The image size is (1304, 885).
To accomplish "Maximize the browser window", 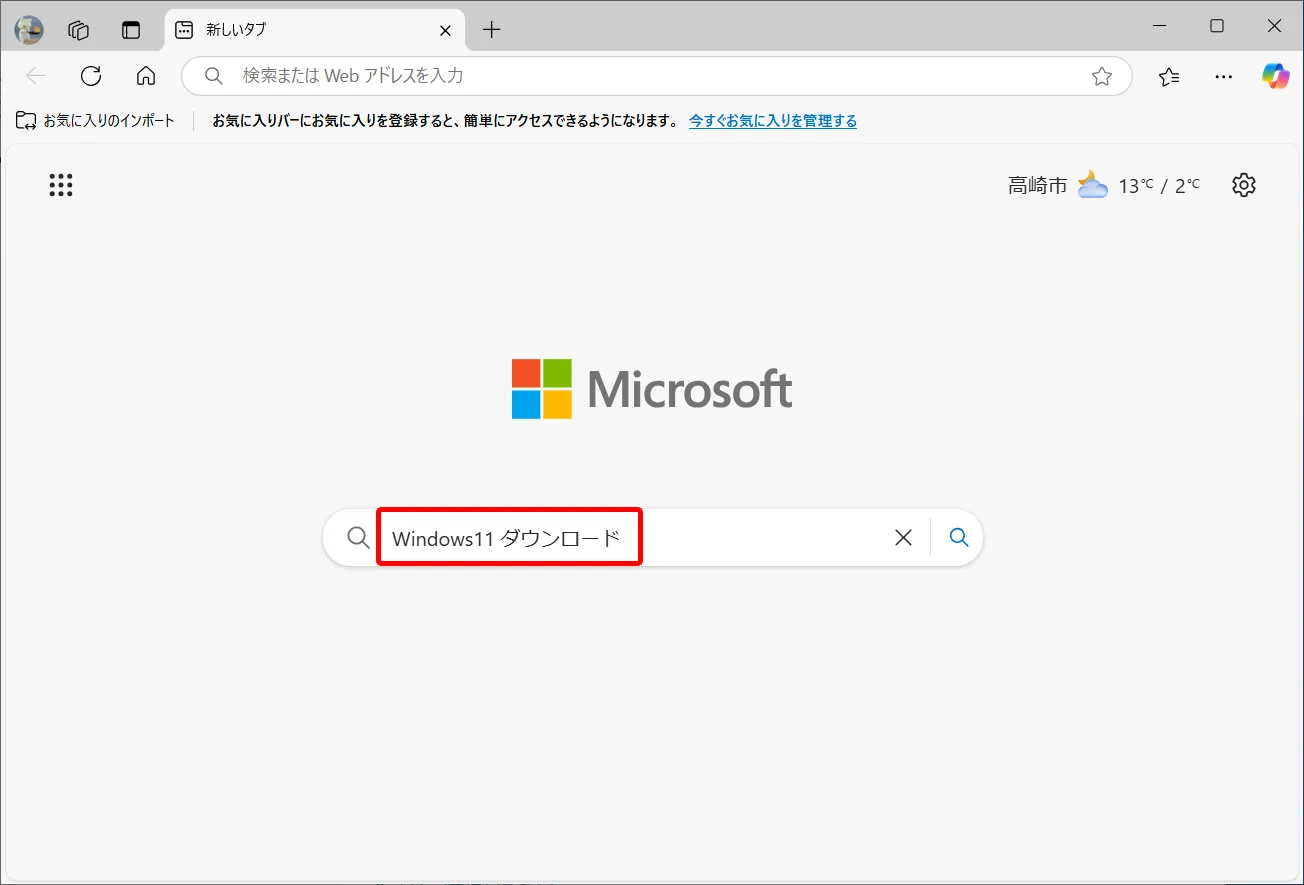I will pyautogui.click(x=1217, y=27).
